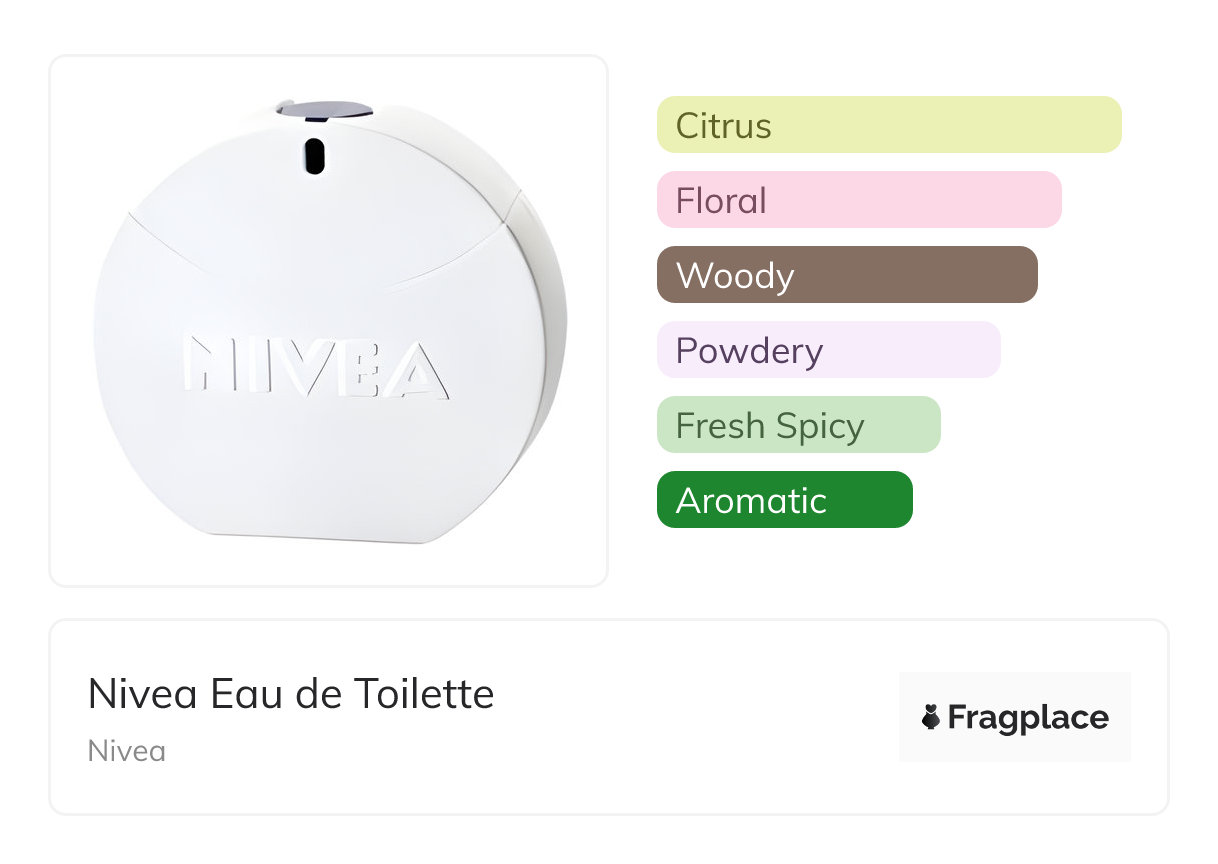Click the embossed NIVEA logo on the bottle
The image size is (1218, 864).
pos(315,367)
